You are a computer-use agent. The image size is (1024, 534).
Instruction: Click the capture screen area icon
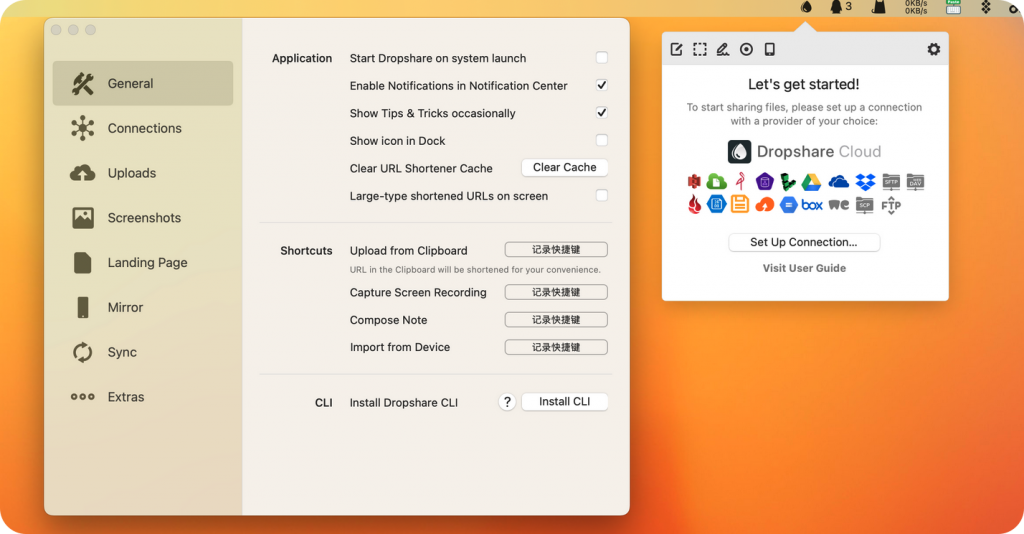pyautogui.click(x=699, y=50)
